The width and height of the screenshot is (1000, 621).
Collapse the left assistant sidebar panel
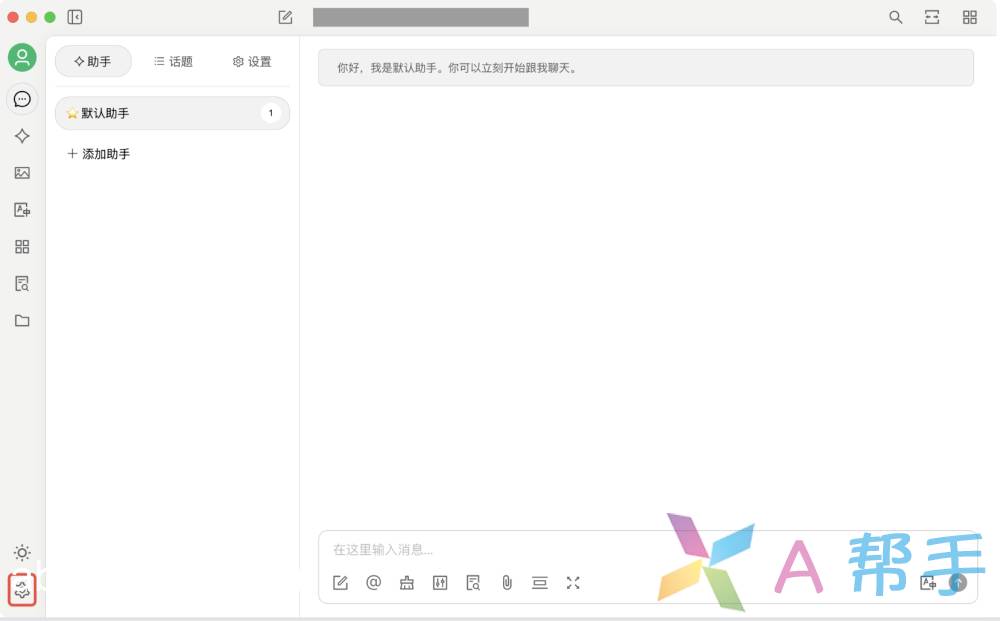click(x=75, y=17)
